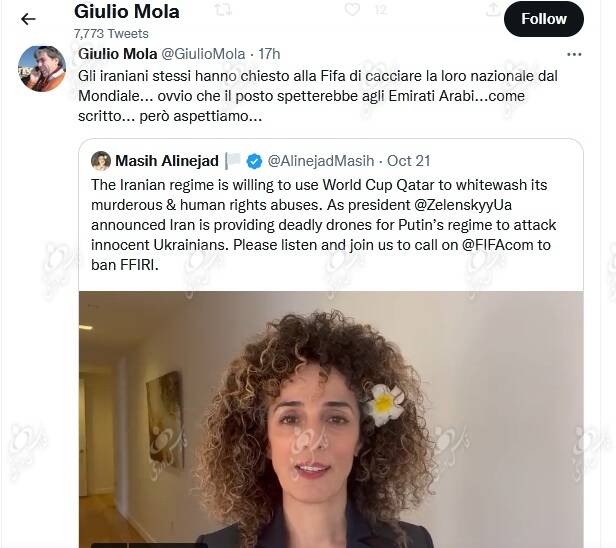
Task: Follow Giulio Mola
Action: coord(544,19)
